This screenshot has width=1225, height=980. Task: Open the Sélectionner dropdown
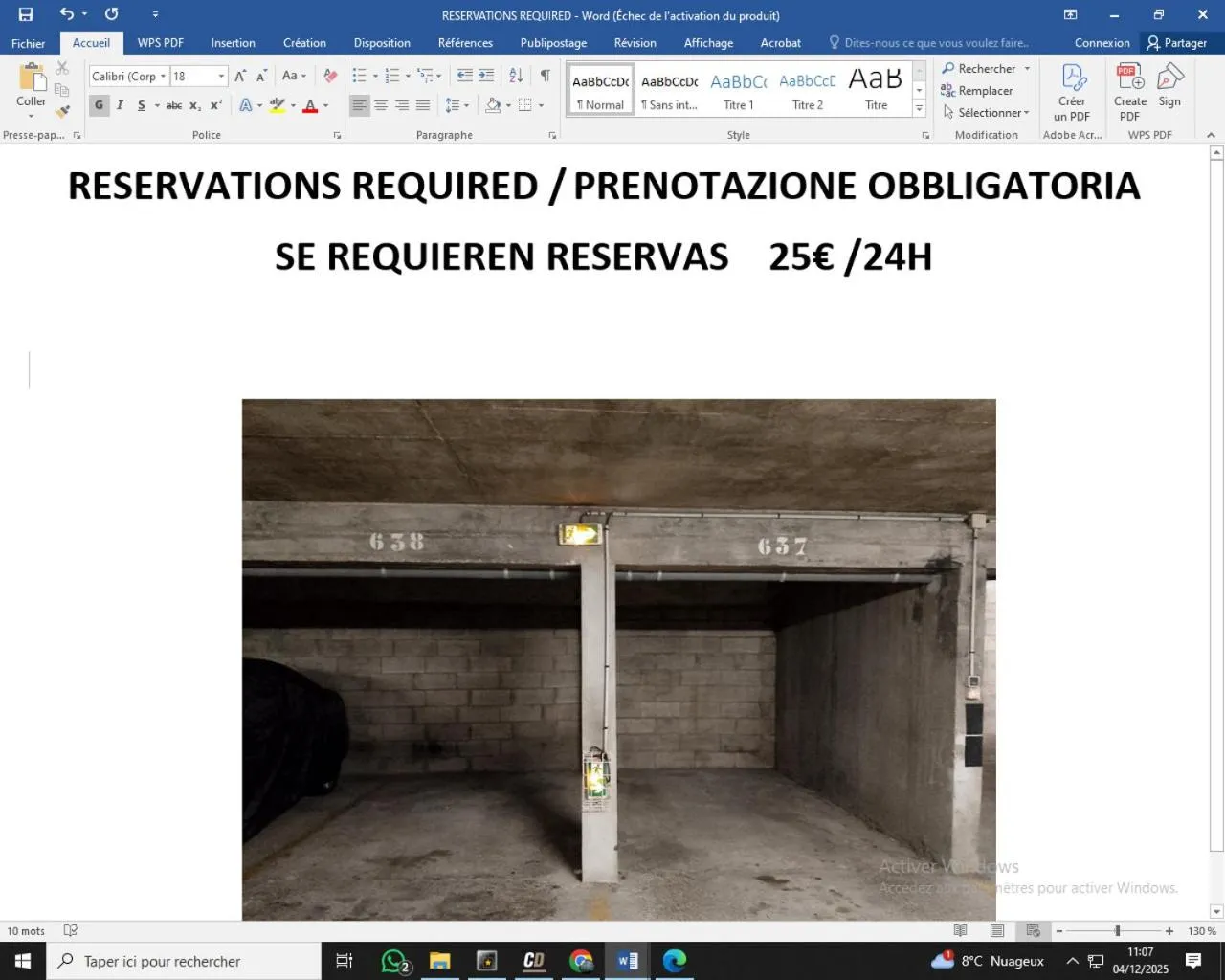pos(987,112)
